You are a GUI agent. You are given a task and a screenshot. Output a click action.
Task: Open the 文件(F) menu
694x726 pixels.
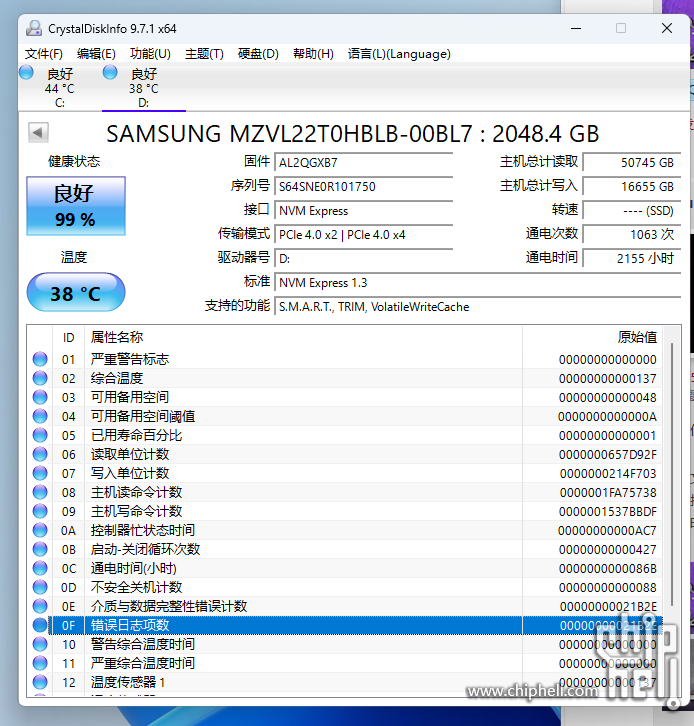click(x=44, y=54)
